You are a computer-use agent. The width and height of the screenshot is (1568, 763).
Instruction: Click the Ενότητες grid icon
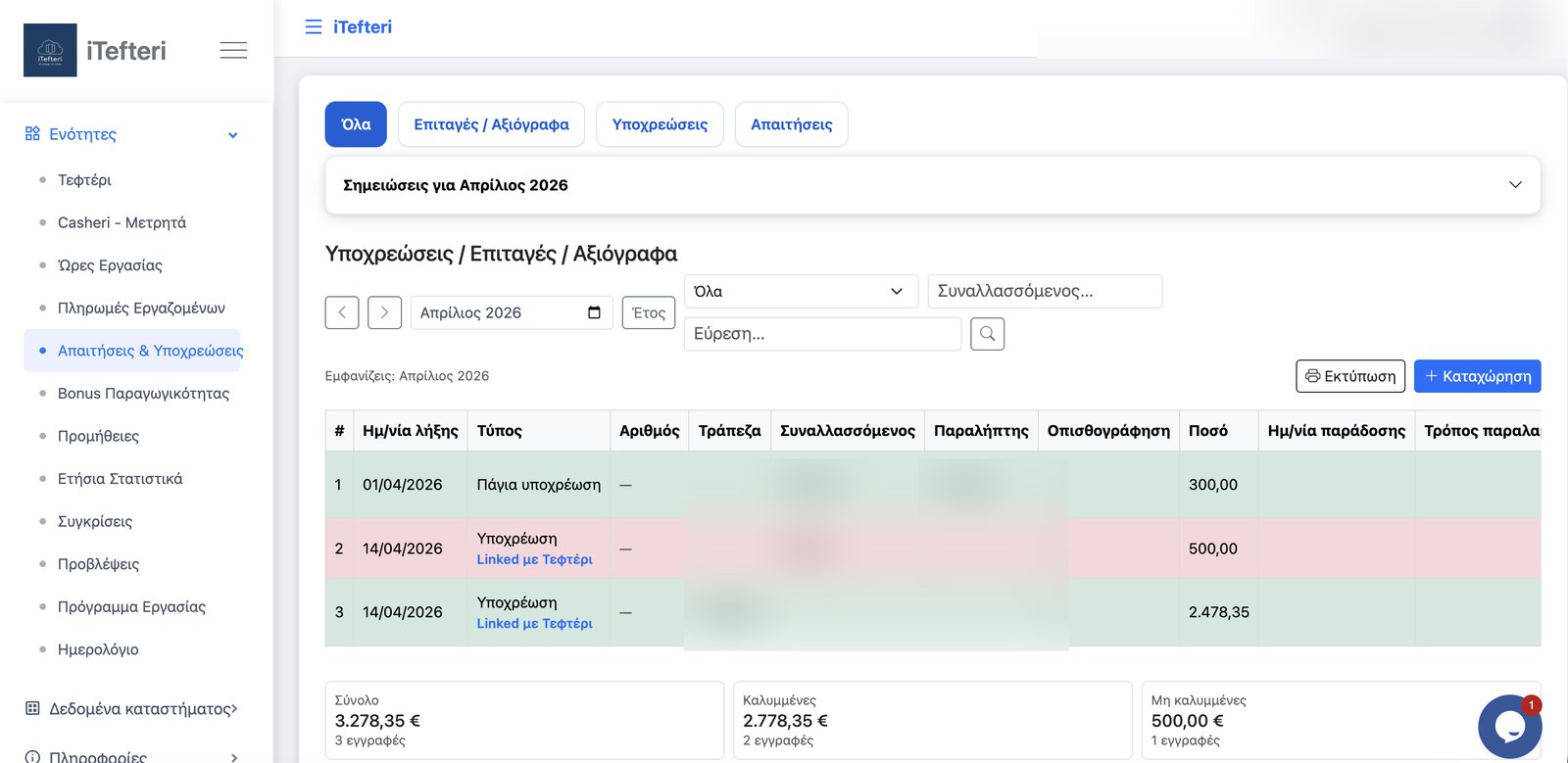pos(32,133)
